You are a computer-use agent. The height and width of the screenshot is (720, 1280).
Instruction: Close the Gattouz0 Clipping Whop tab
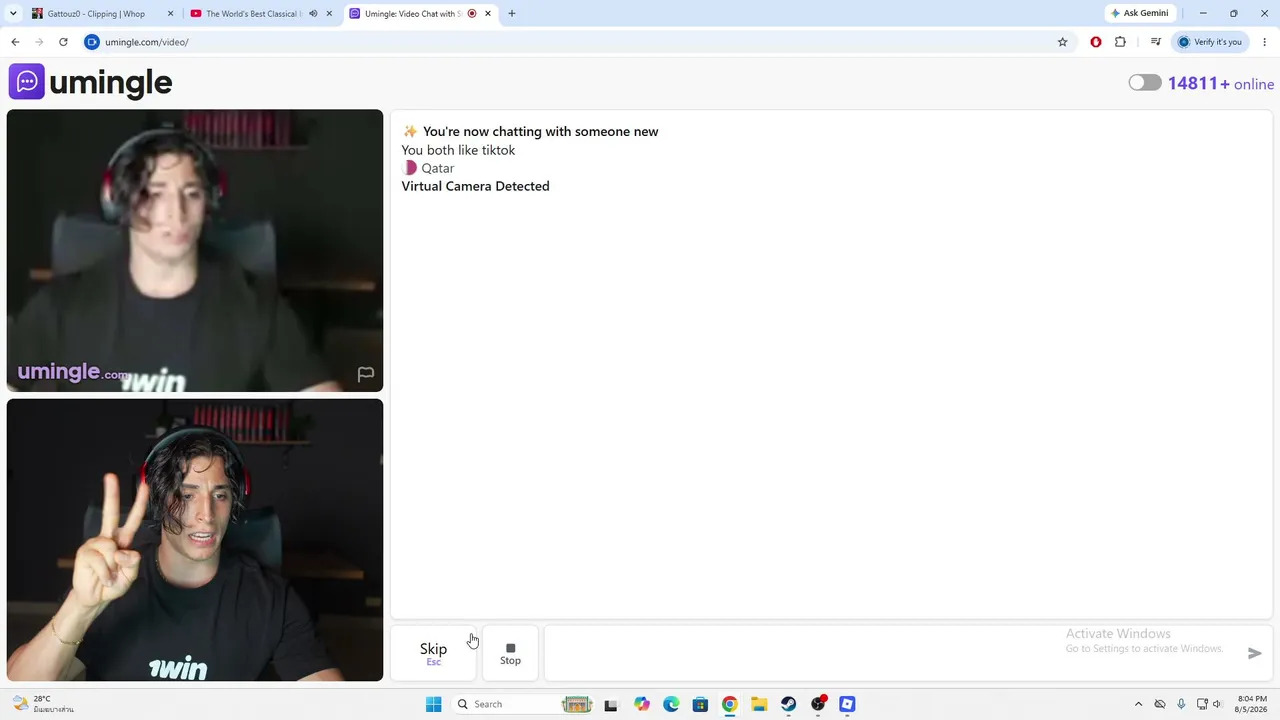point(170,14)
